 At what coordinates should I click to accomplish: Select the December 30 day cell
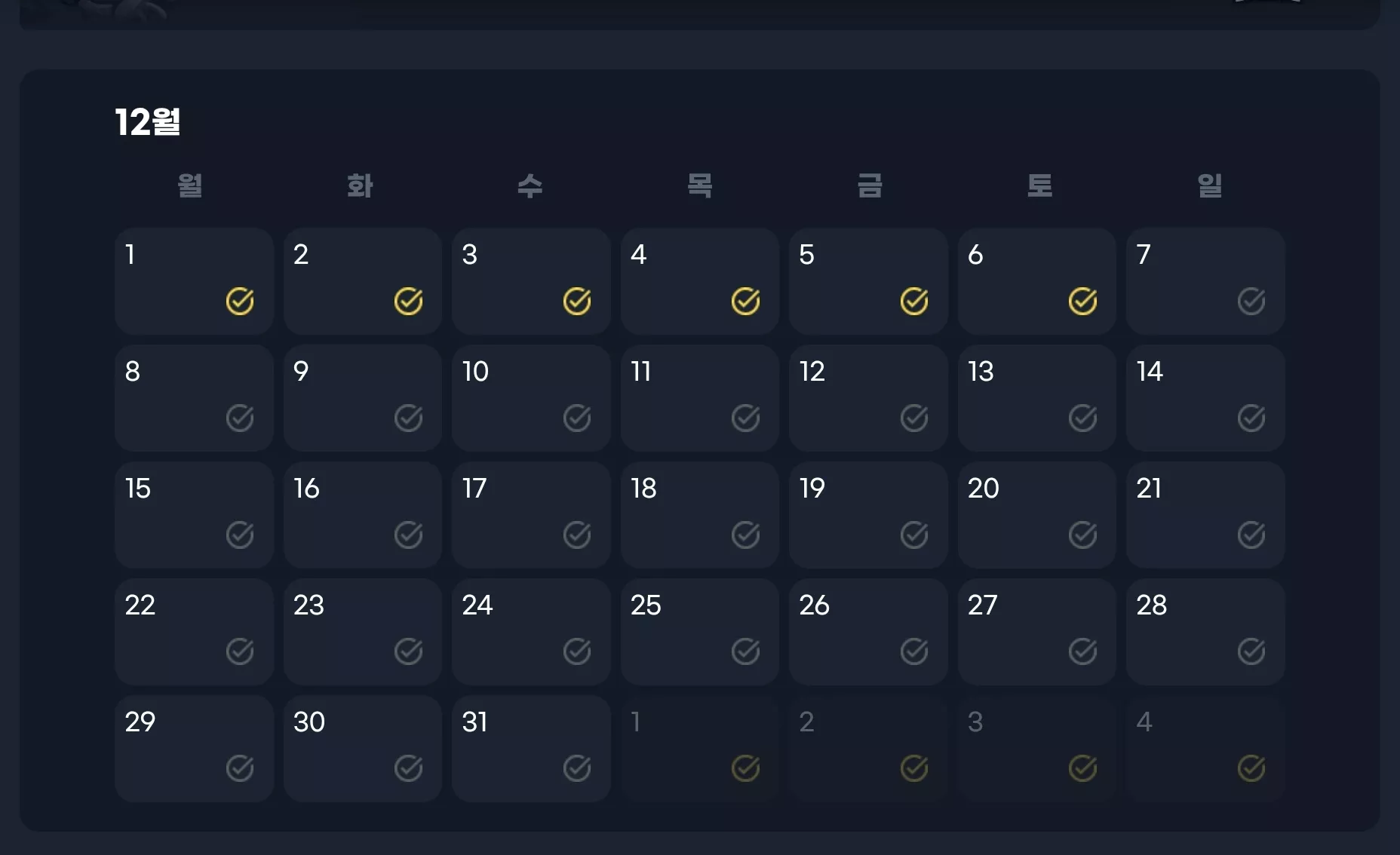click(x=363, y=749)
